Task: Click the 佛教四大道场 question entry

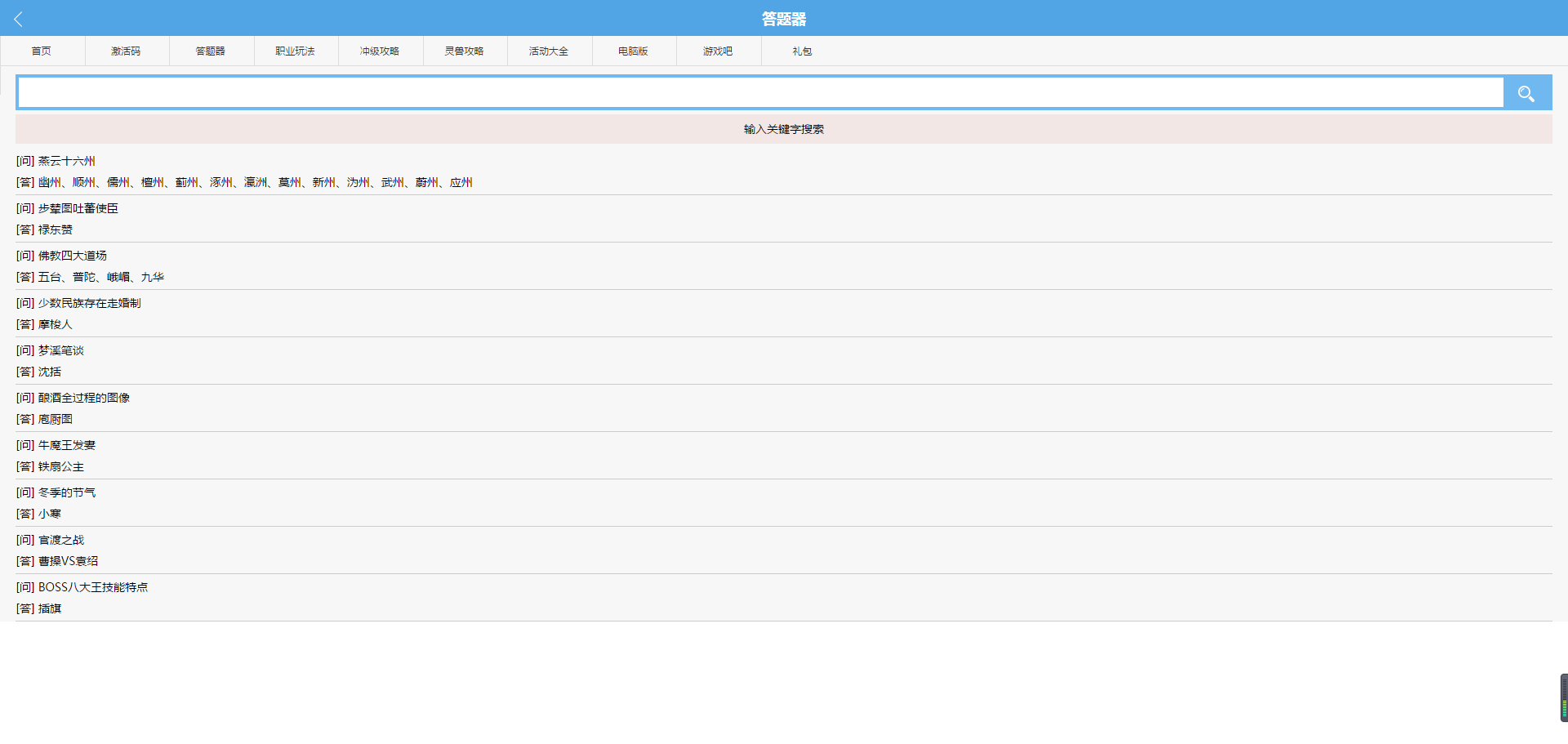Action: click(x=72, y=256)
